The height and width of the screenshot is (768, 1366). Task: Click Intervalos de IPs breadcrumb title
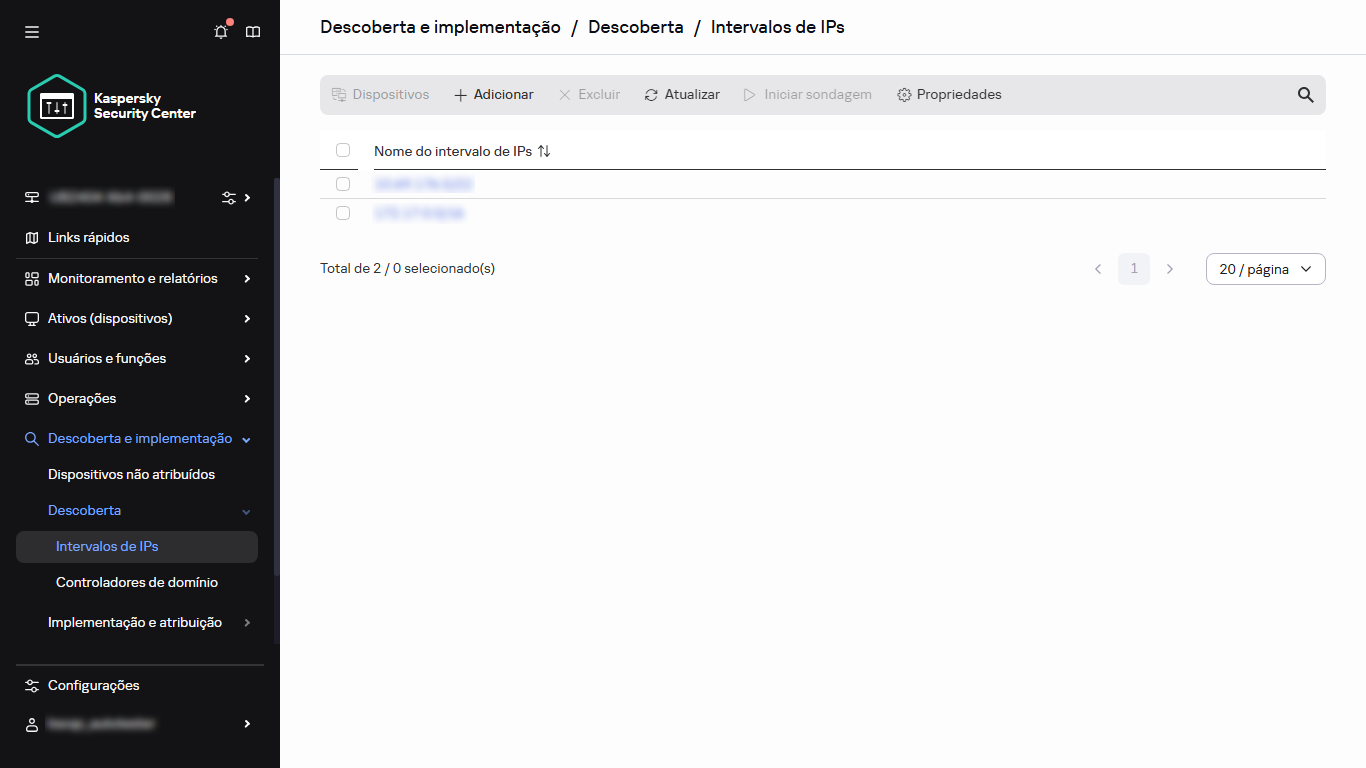point(778,28)
